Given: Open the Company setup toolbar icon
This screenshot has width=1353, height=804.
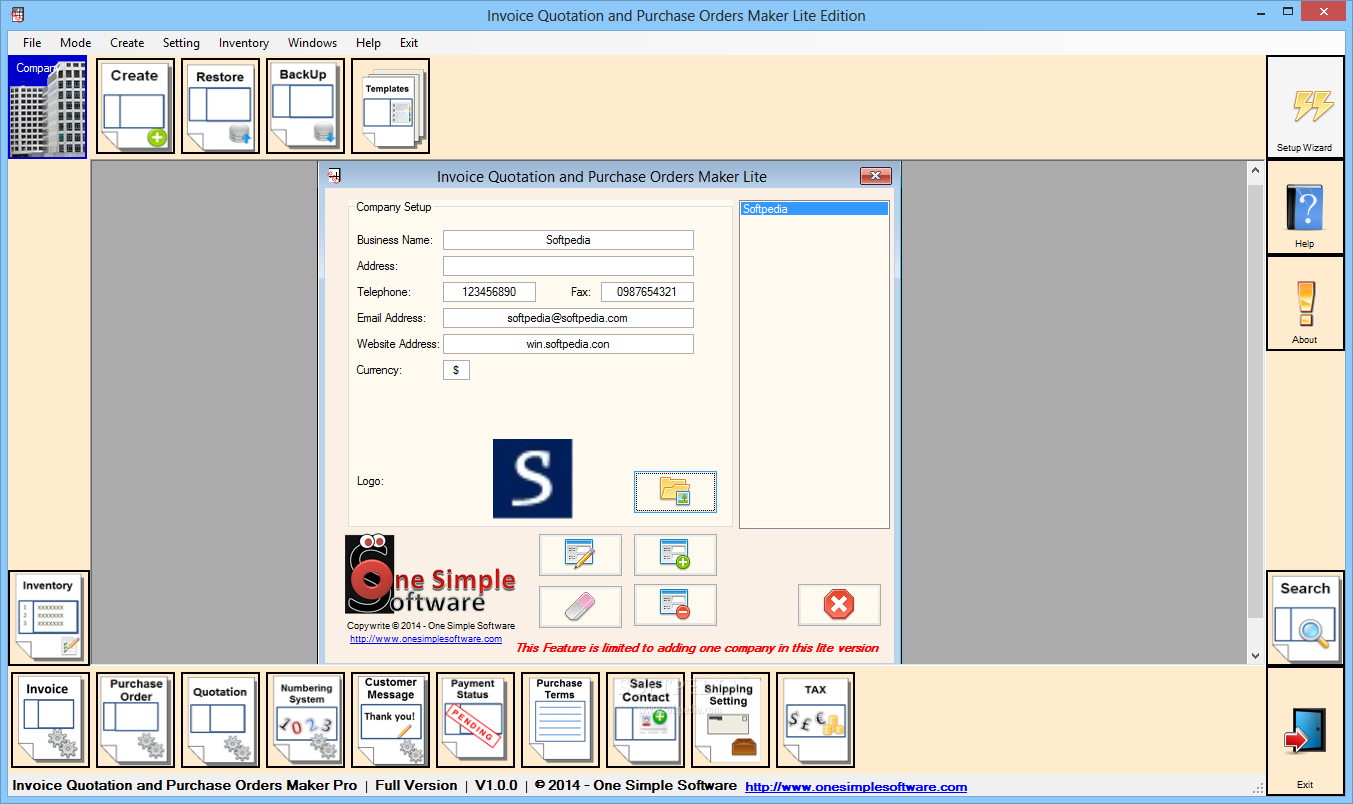Looking at the screenshot, I should click(48, 107).
